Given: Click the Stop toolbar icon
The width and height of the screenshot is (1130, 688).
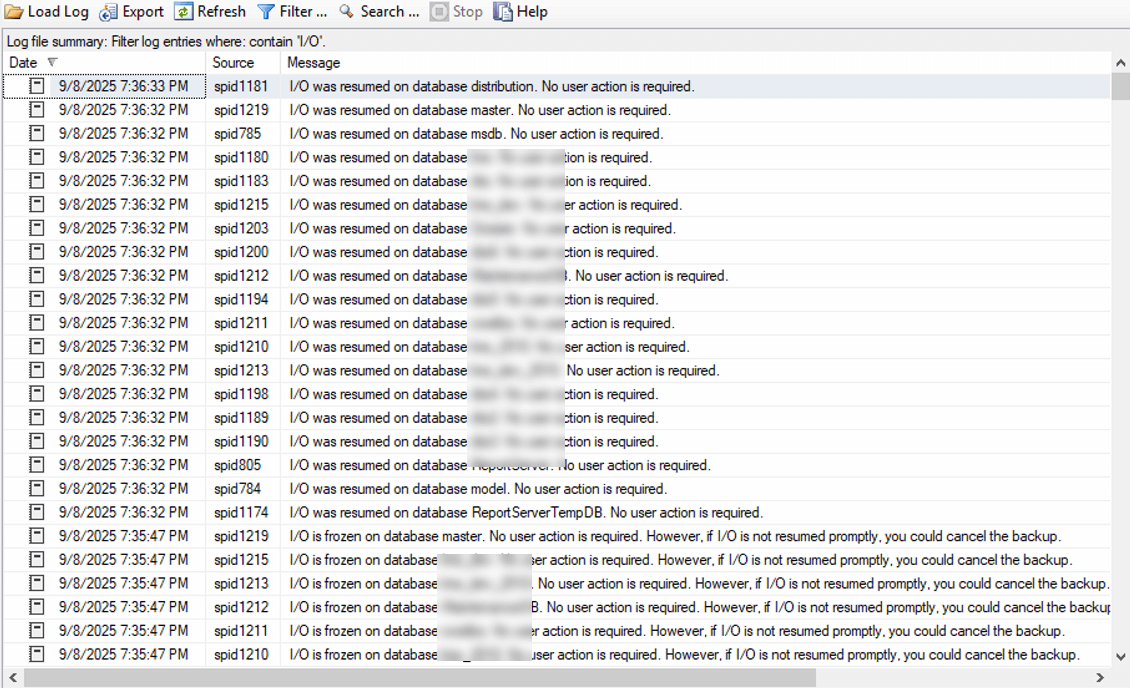Looking at the screenshot, I should pos(439,12).
